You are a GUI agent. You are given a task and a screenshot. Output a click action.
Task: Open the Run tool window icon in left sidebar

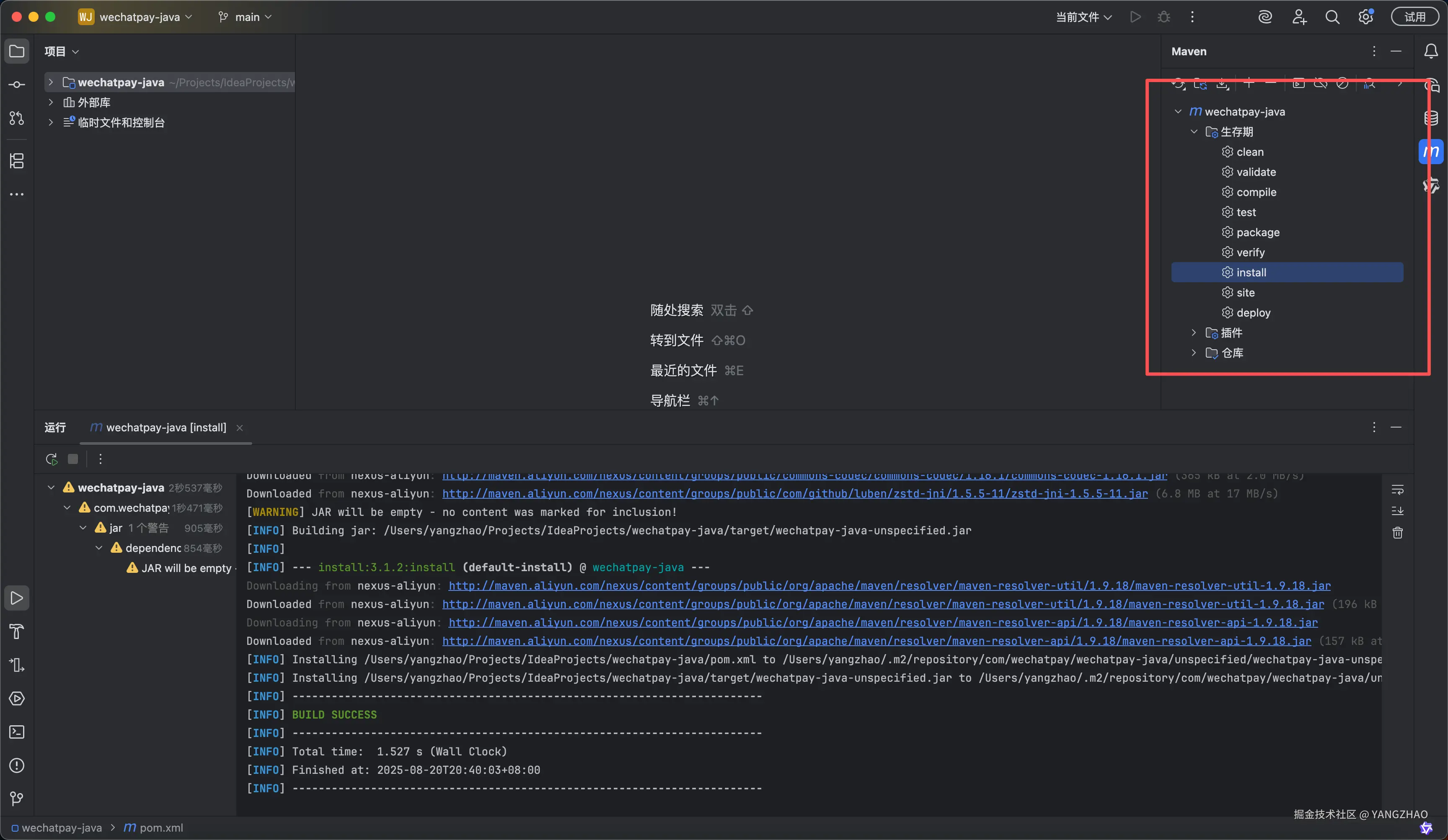coord(17,598)
